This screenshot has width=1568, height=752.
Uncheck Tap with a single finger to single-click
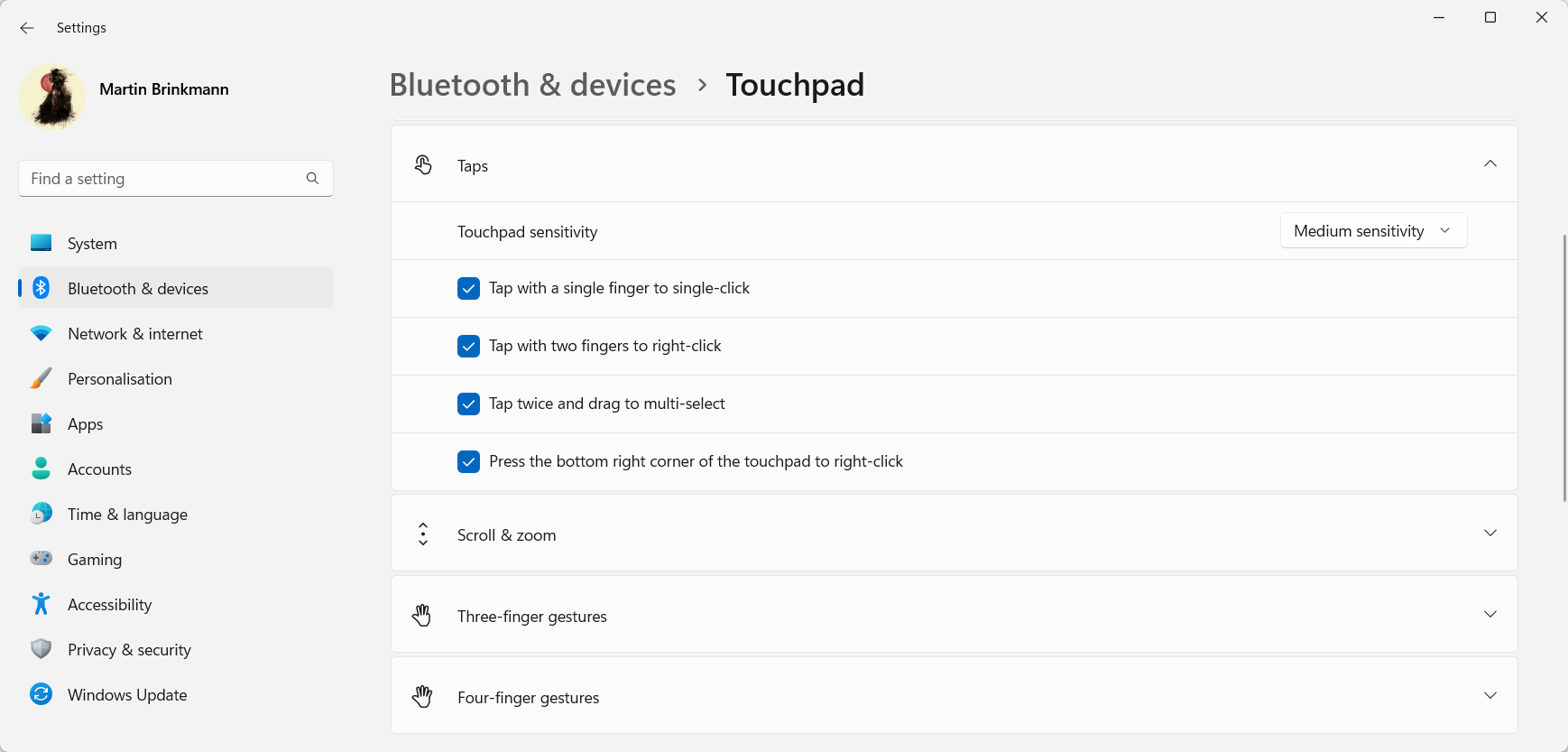pyautogui.click(x=468, y=288)
